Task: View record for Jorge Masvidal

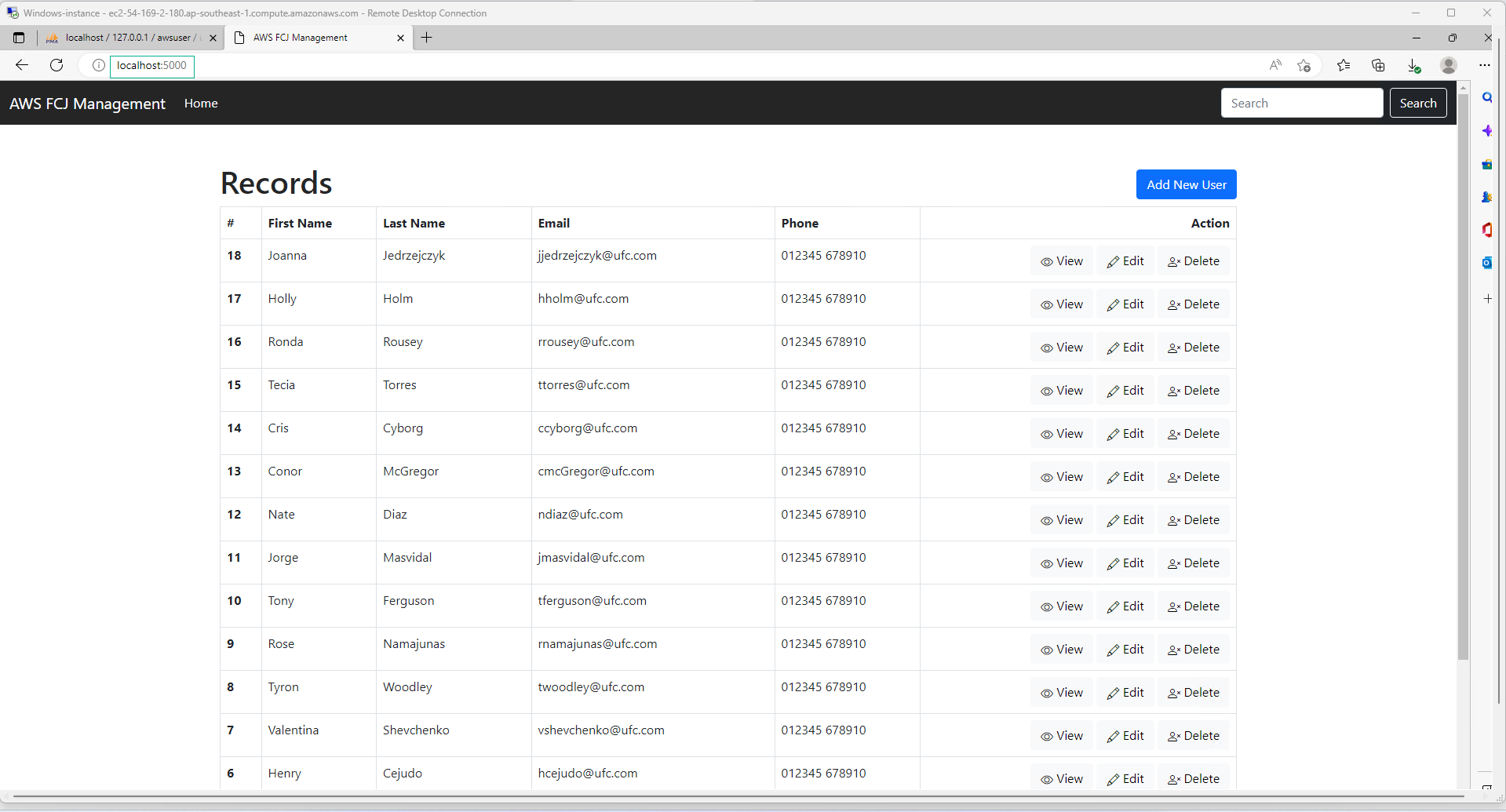Action: (x=1061, y=563)
